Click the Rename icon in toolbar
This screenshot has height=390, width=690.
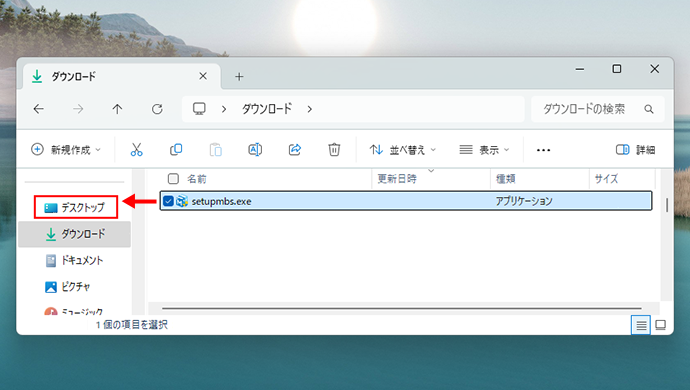255,150
